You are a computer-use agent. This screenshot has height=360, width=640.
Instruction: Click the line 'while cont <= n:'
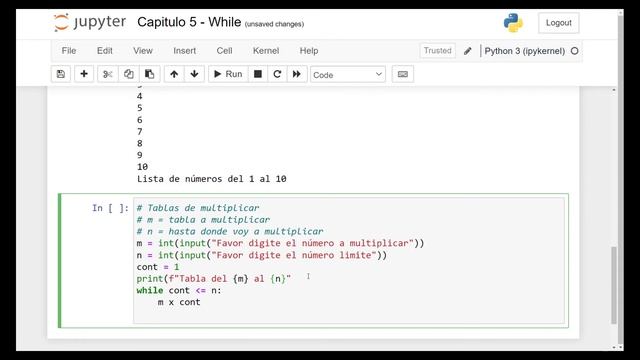pos(179,290)
